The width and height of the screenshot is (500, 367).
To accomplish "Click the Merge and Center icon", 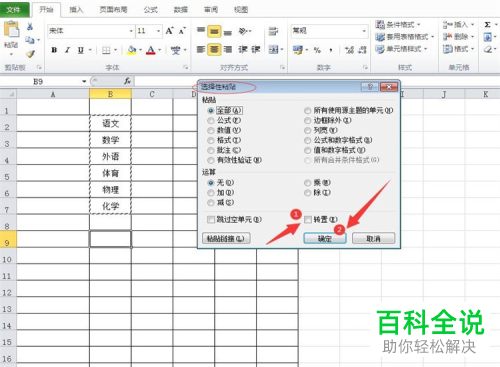I will 273,50.
